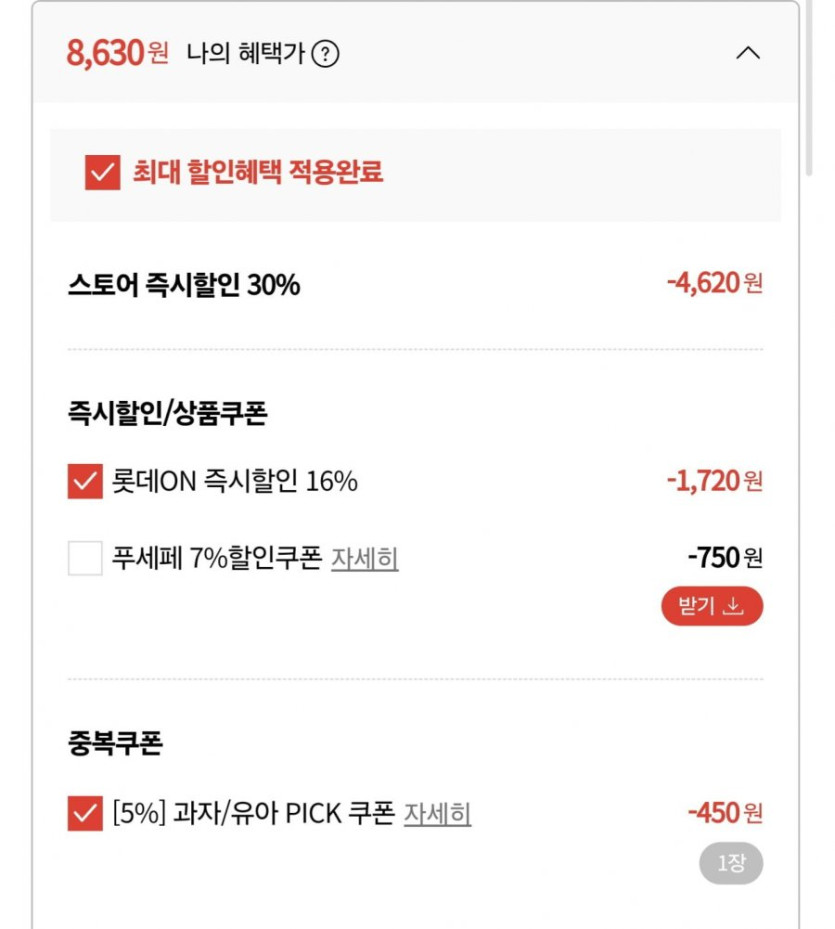This screenshot has height=929, width=835.
Task: Select the 스토어 즉시할인 30% row title
Action: (184, 285)
